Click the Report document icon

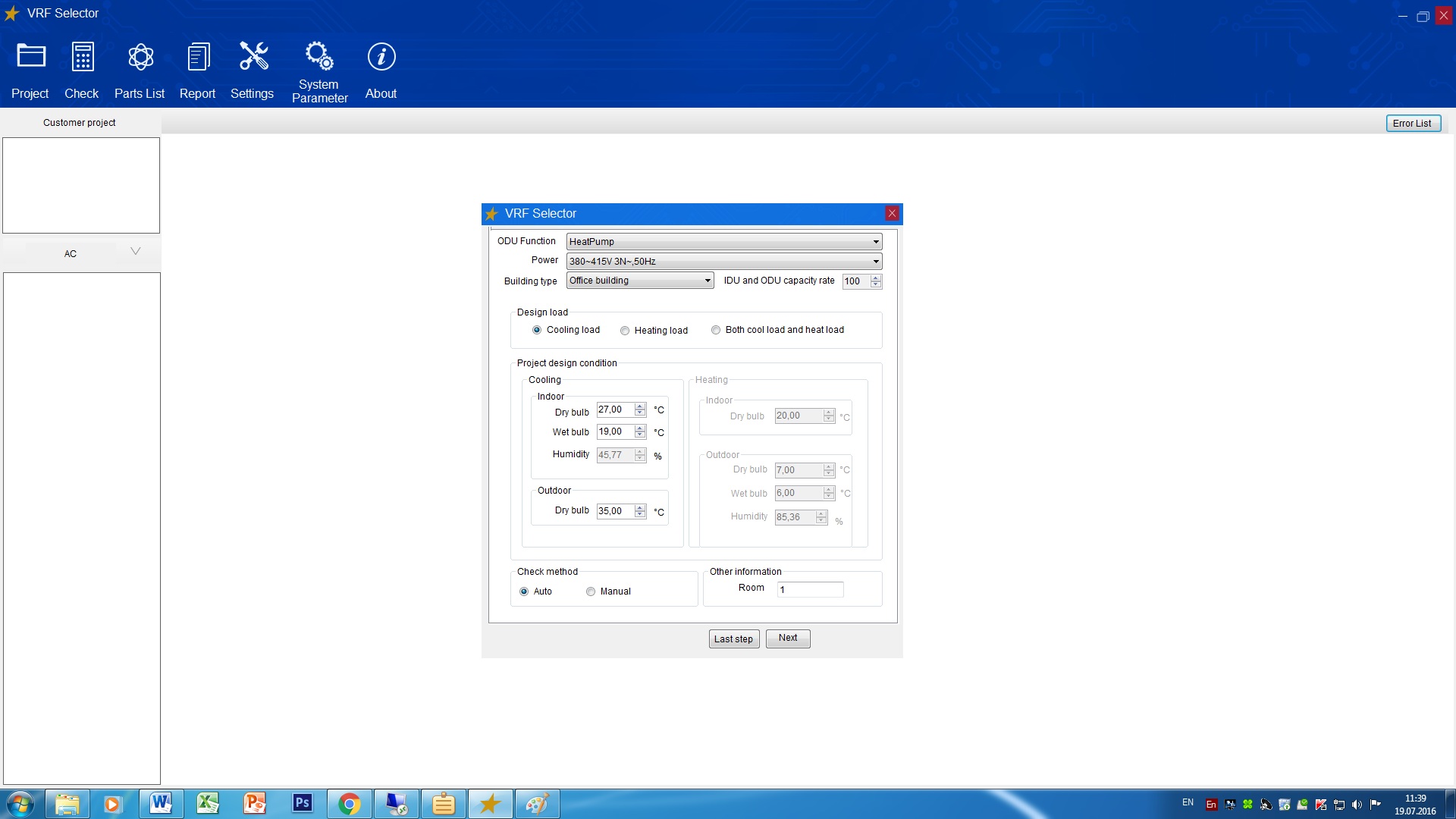tap(198, 57)
